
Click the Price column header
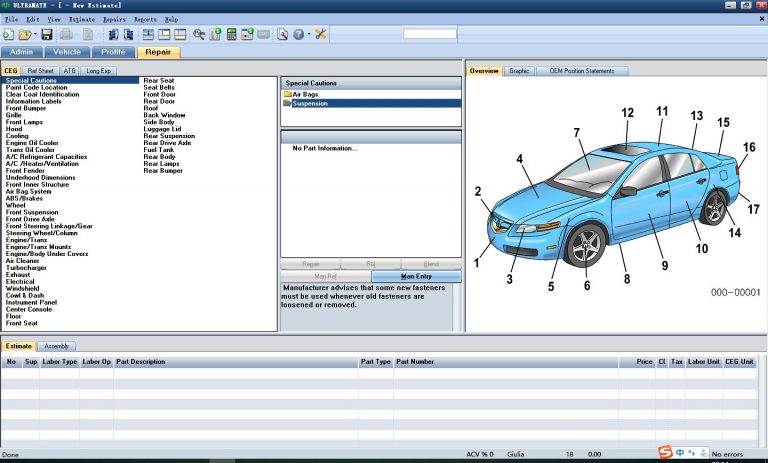click(637, 362)
